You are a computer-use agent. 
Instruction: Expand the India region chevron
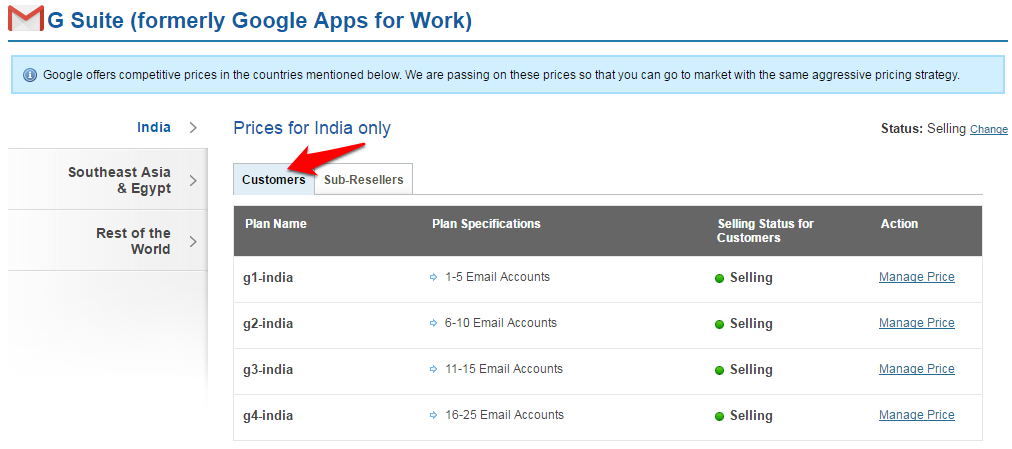(193, 127)
